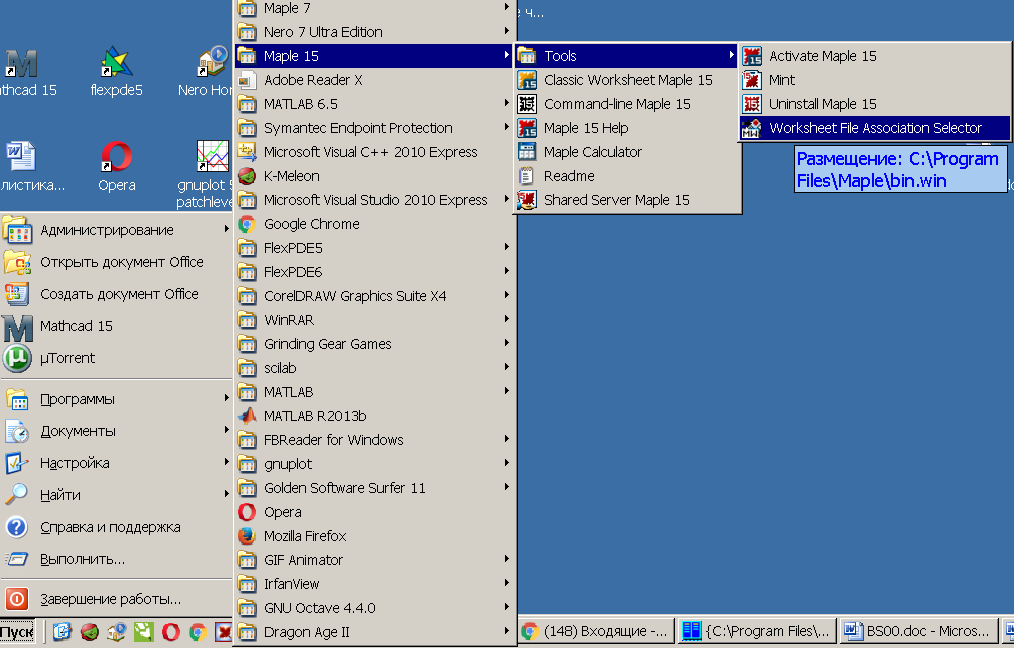The height and width of the screenshot is (649, 1014).
Task: Click the Uninstall Maple 15 icon
Action: 752,104
